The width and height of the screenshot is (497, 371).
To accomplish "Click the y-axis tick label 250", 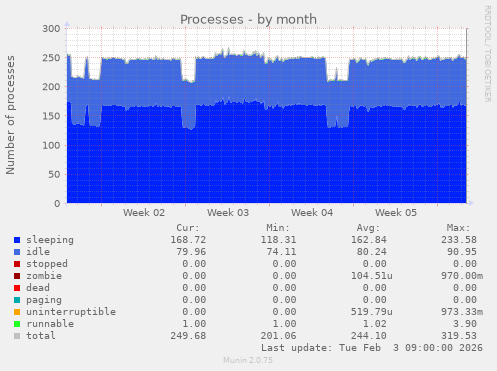I will pyautogui.click(x=51, y=58).
